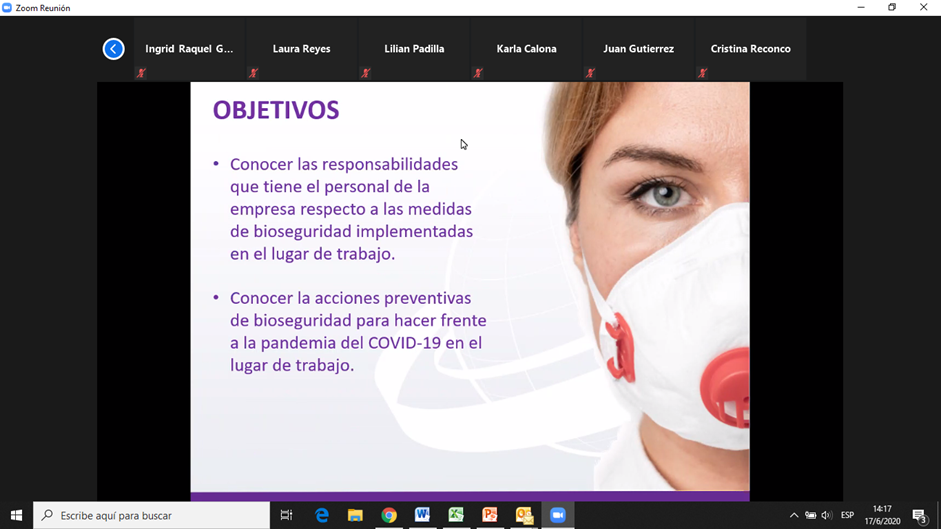Change input language ESP indicator

click(847, 515)
